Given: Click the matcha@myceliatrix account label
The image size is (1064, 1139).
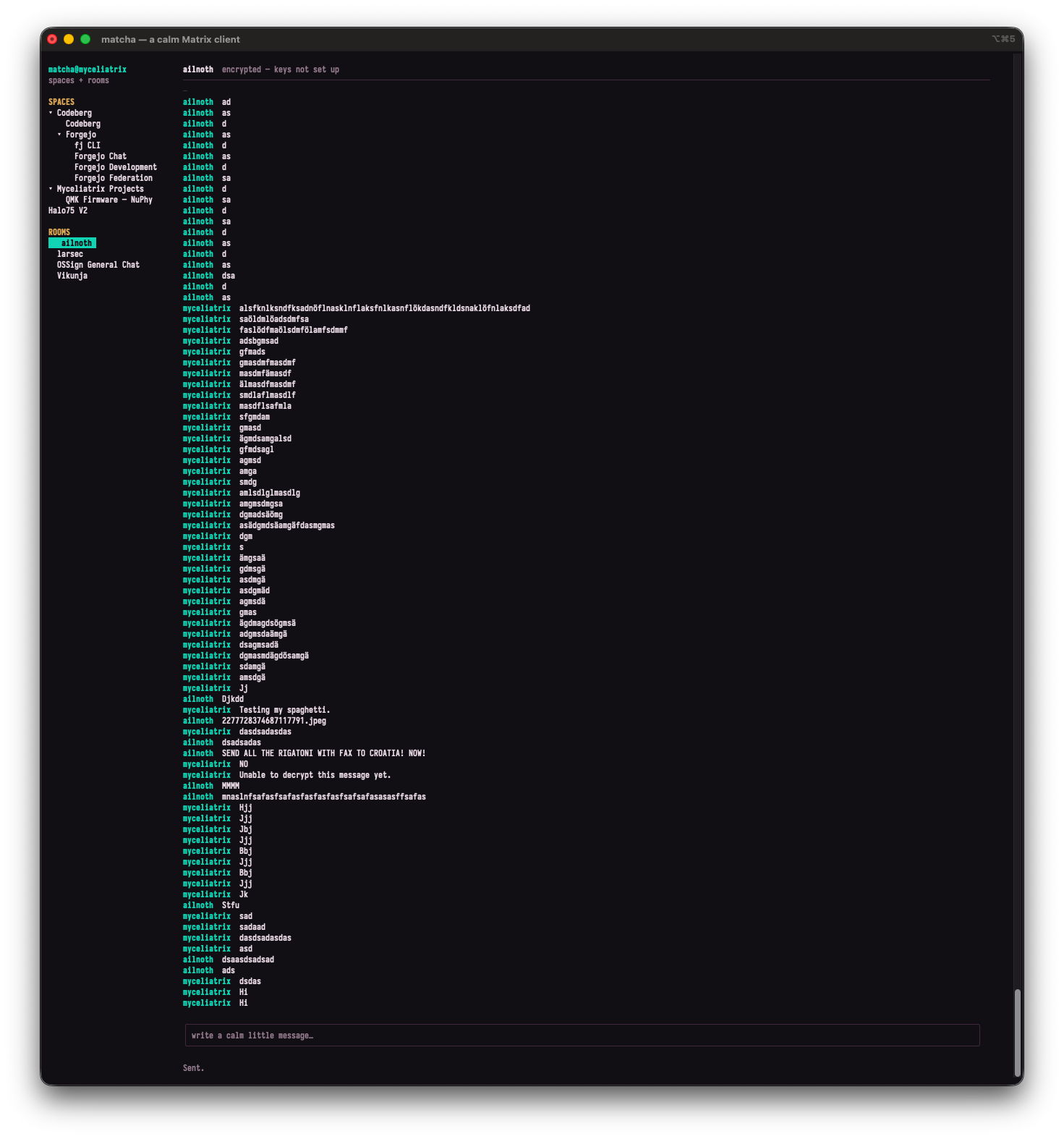Looking at the screenshot, I should click(88, 69).
